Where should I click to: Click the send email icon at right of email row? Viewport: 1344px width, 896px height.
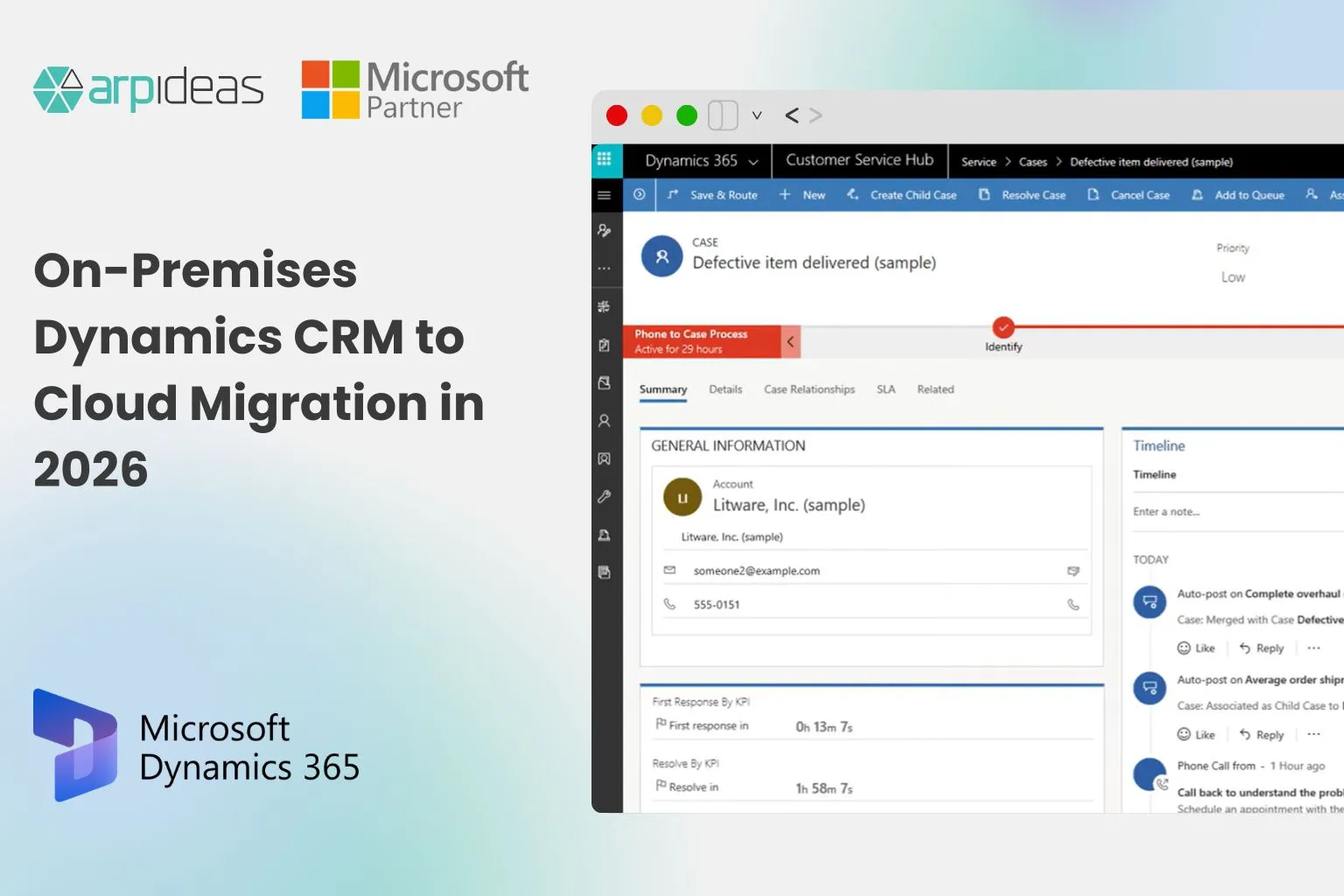1074,570
